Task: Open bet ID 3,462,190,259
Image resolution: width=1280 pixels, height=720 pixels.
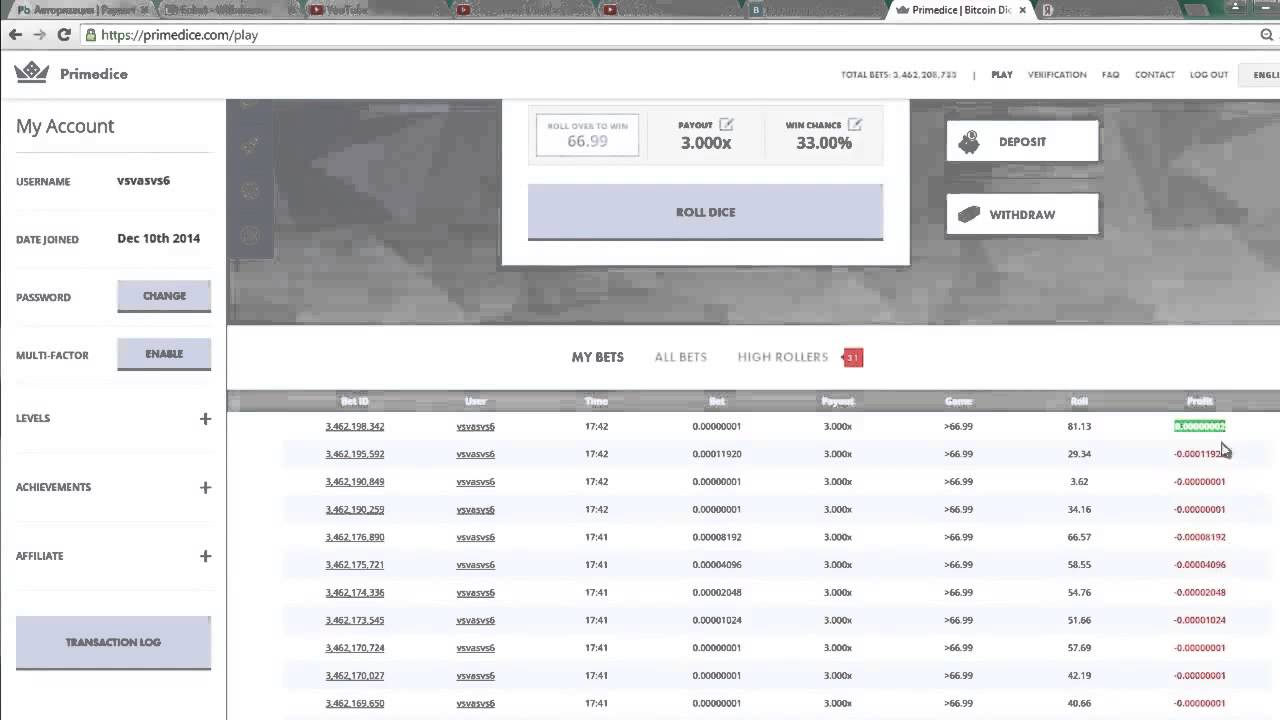Action: (355, 509)
